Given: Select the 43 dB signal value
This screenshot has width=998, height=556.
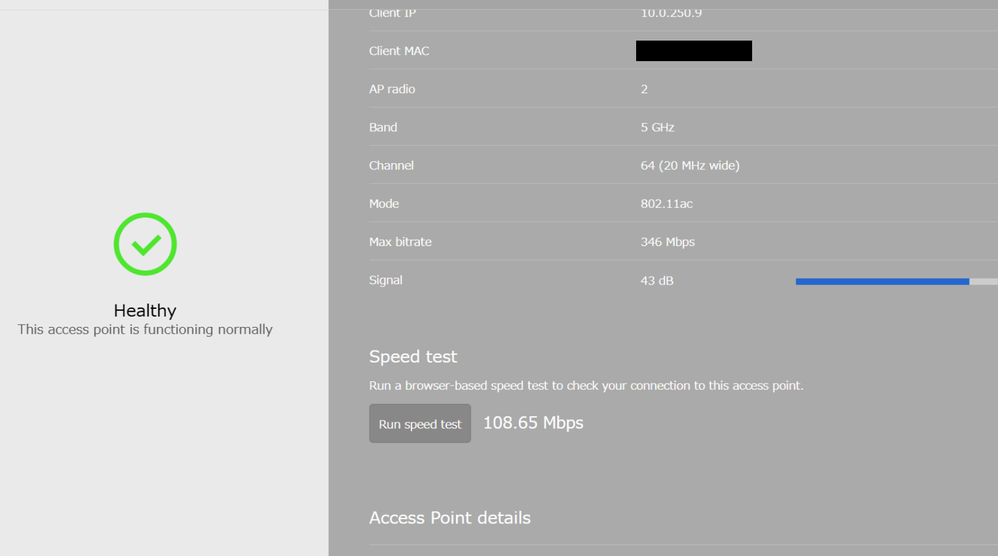Looking at the screenshot, I should (657, 281).
